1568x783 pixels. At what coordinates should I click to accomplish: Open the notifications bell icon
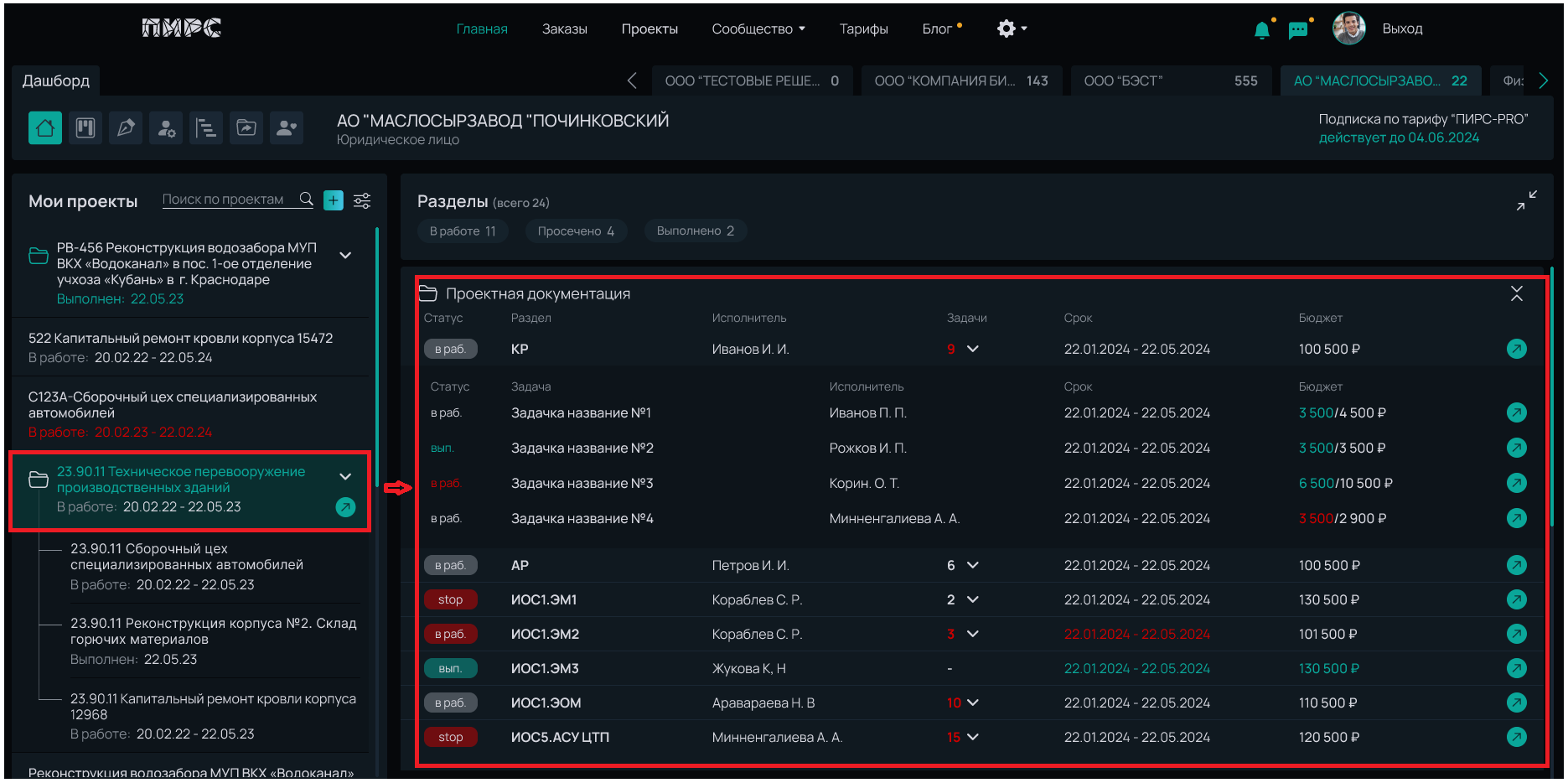1261,30
